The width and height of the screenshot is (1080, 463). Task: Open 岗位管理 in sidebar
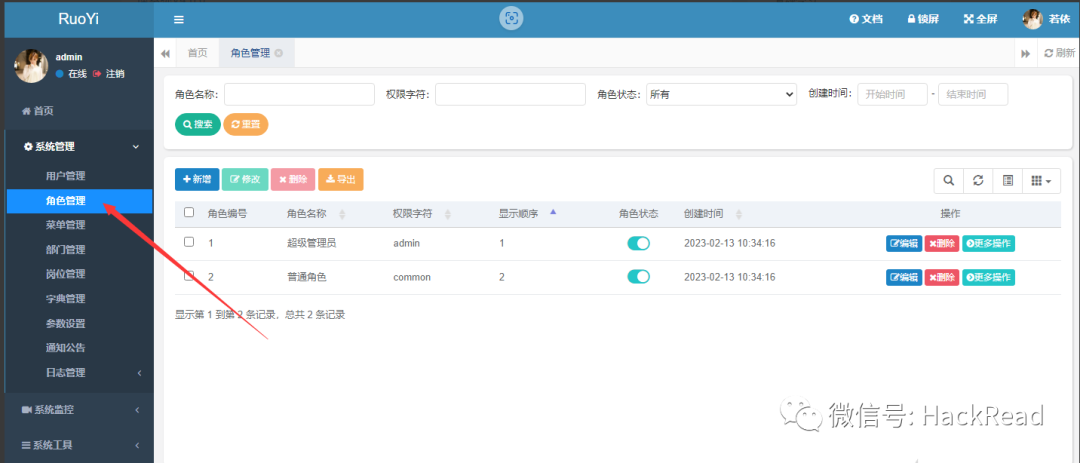click(x=65, y=274)
